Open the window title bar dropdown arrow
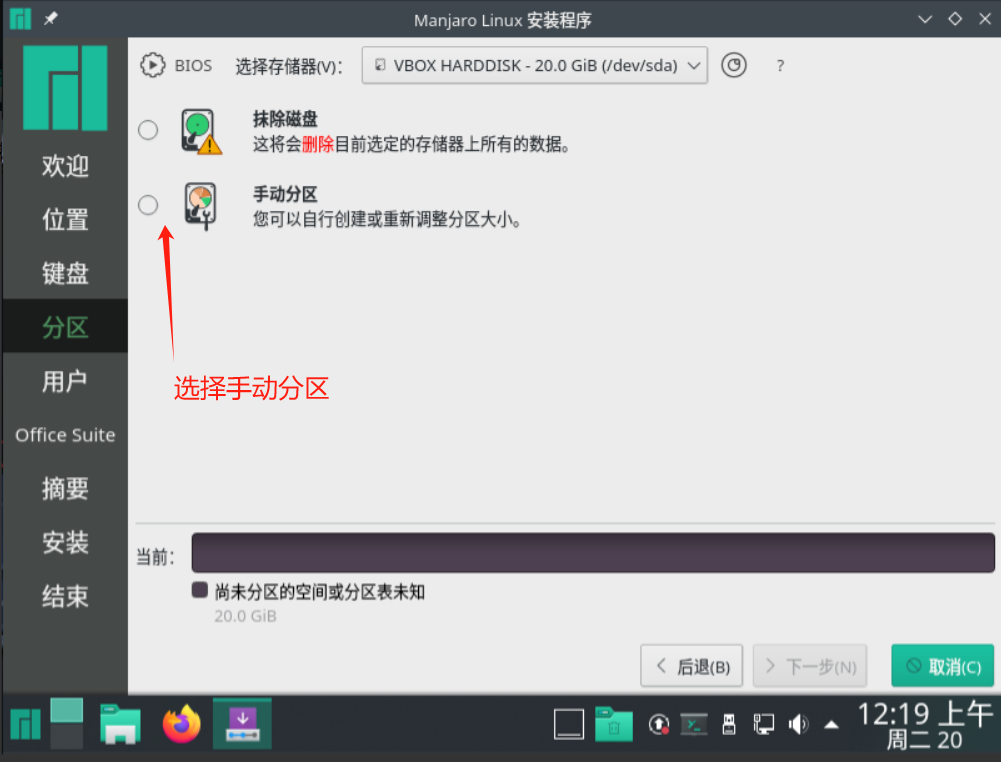The image size is (1001, 762). (926, 19)
